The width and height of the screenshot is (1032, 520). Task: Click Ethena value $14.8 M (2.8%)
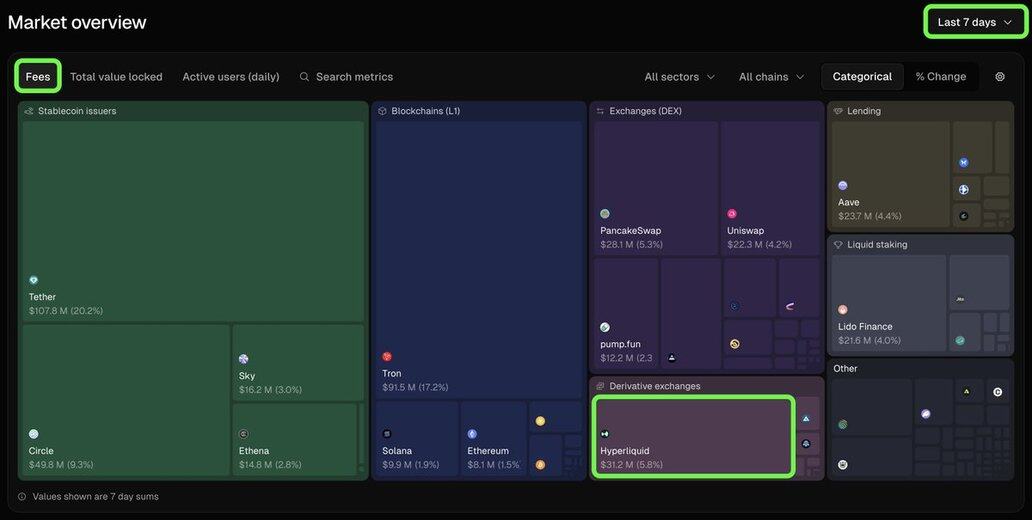[x=270, y=465]
